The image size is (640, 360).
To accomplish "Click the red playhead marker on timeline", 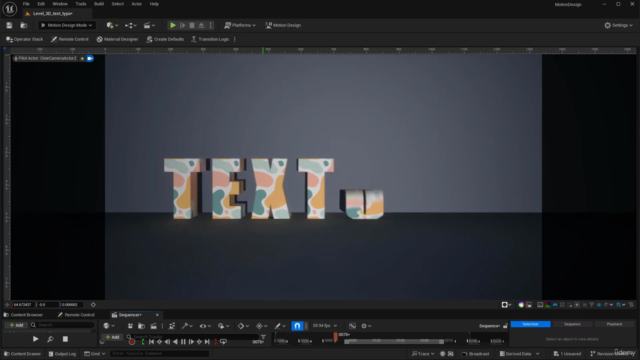I will point(336,337).
